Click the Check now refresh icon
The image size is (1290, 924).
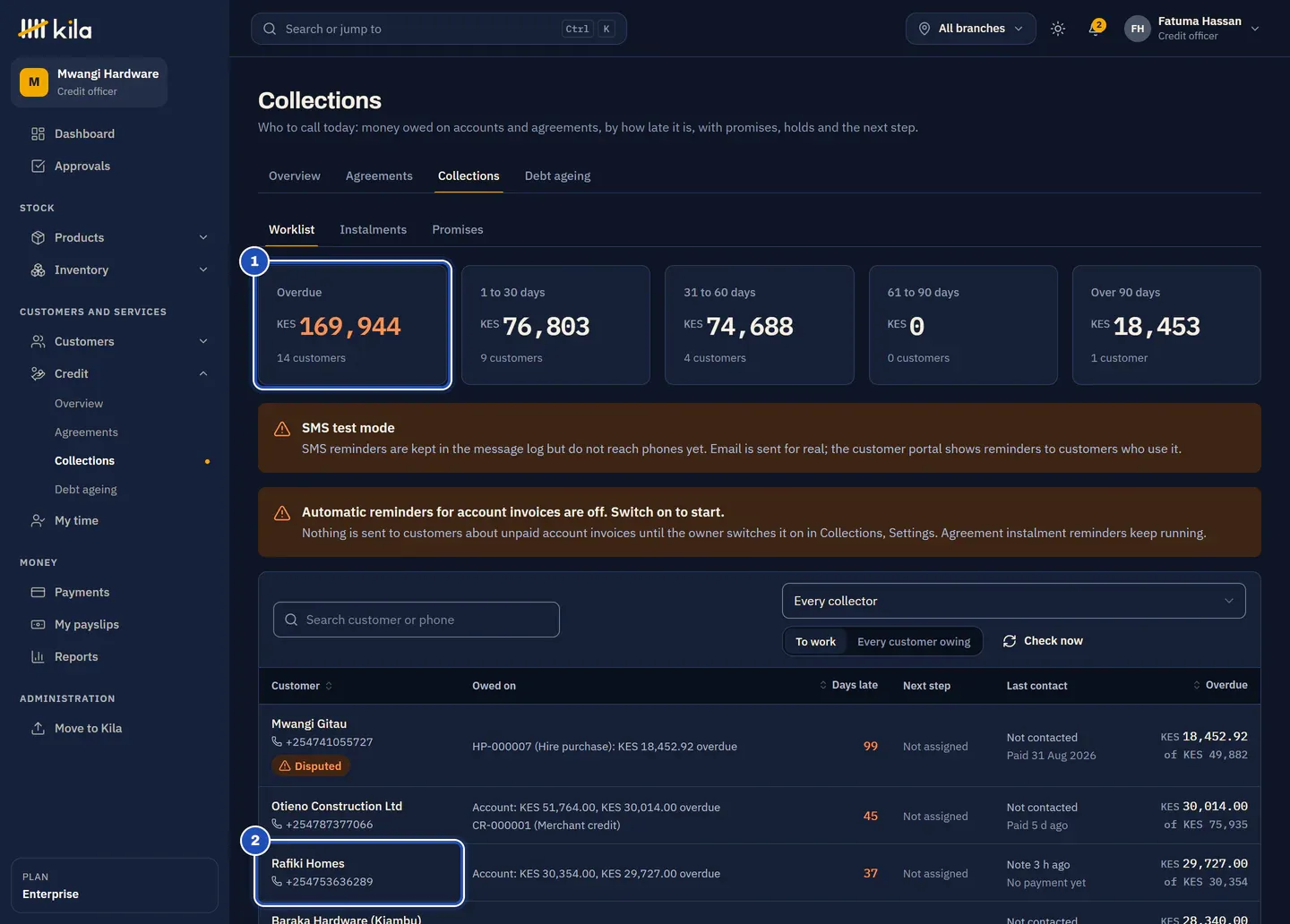1010,641
